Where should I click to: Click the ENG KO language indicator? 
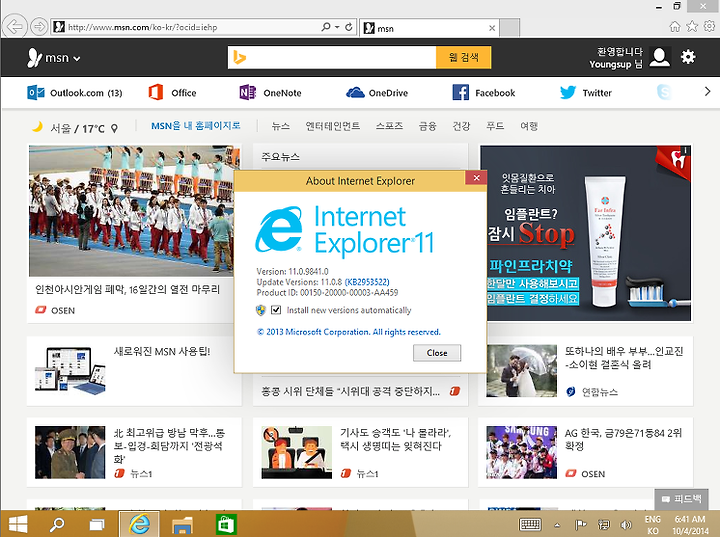tap(652, 525)
